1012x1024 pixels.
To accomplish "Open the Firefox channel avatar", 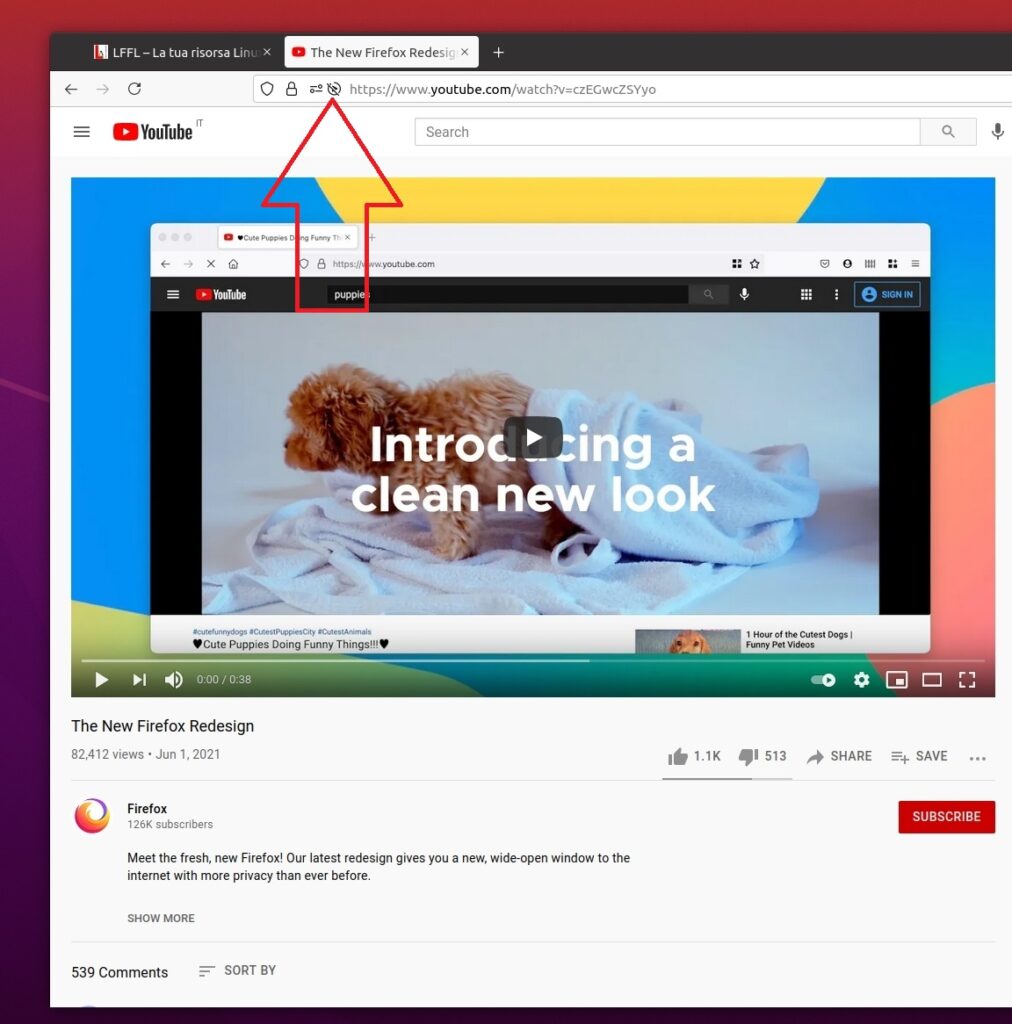I will (92, 816).
